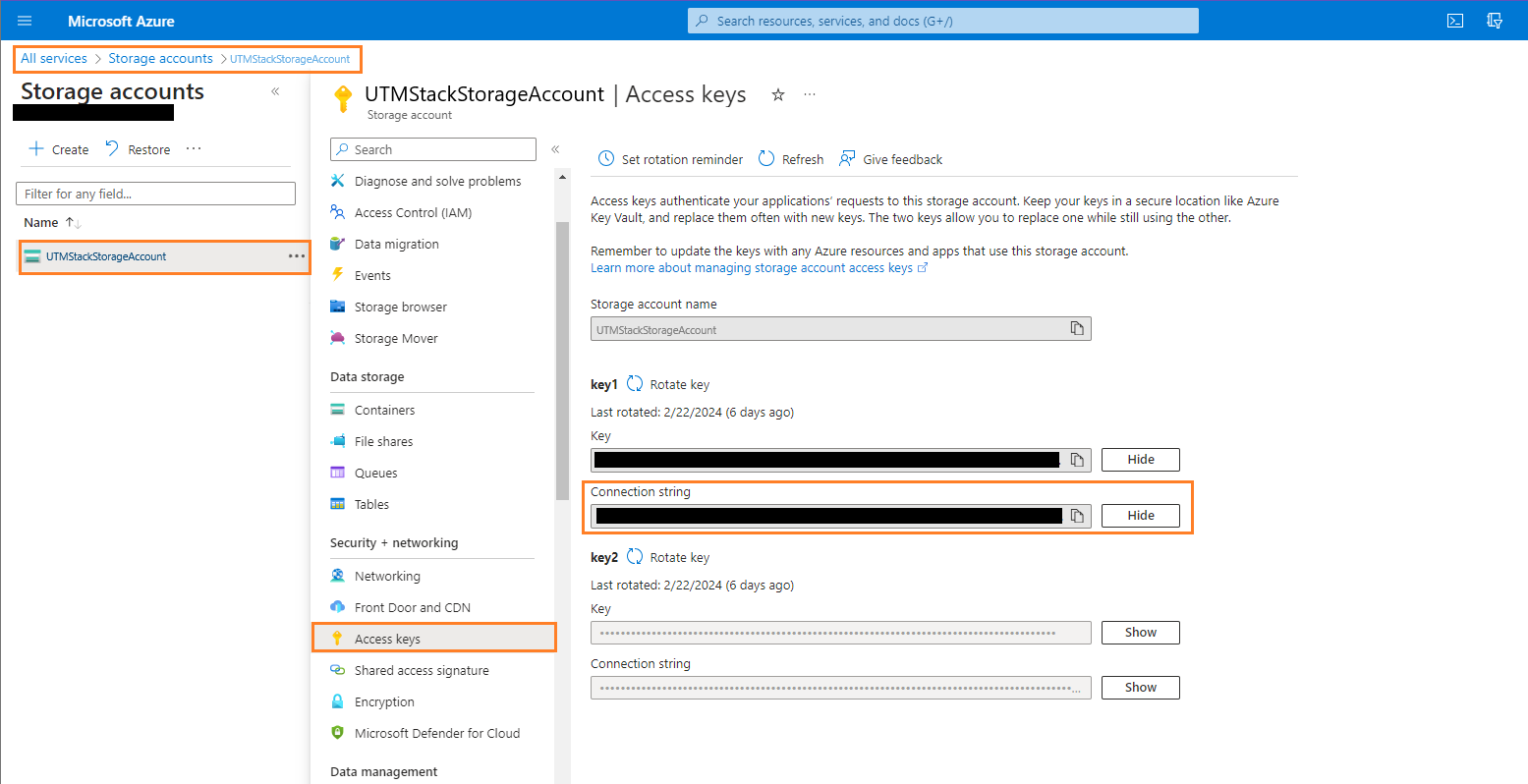Copy the key1 connection string
Viewport: 1528px width, 784px height.
click(x=1077, y=516)
